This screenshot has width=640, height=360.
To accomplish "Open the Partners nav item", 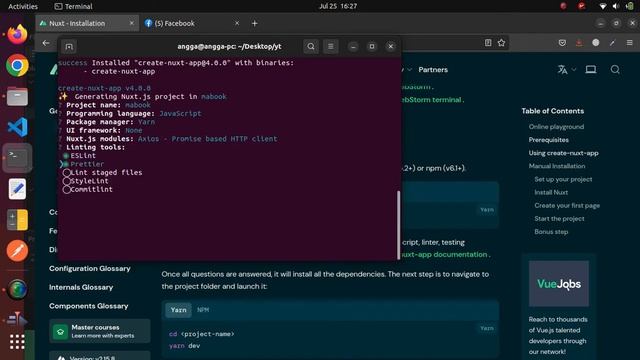I will point(433,70).
